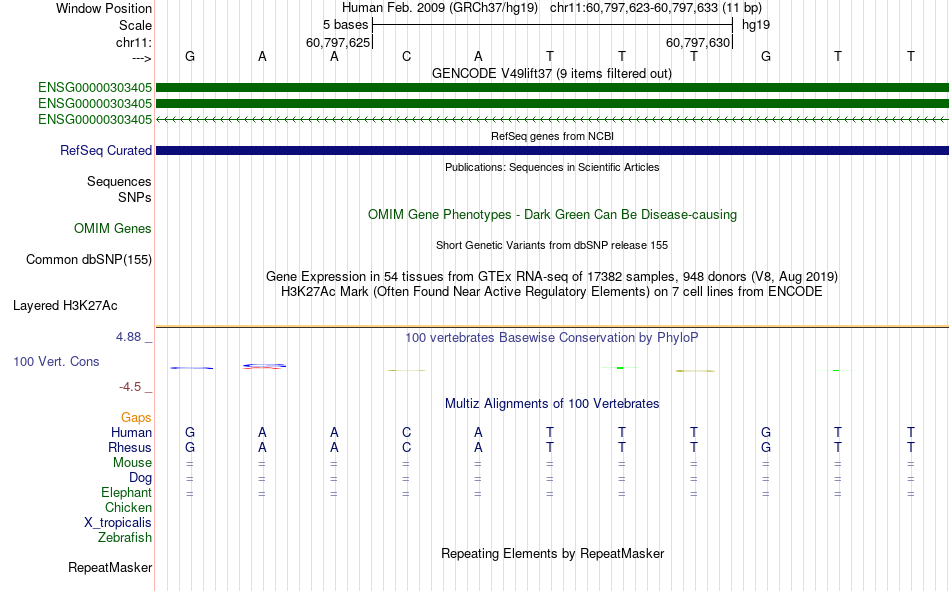Click the -4.5 PhyloP lower scale value
The image size is (950, 591).
[x=130, y=387]
